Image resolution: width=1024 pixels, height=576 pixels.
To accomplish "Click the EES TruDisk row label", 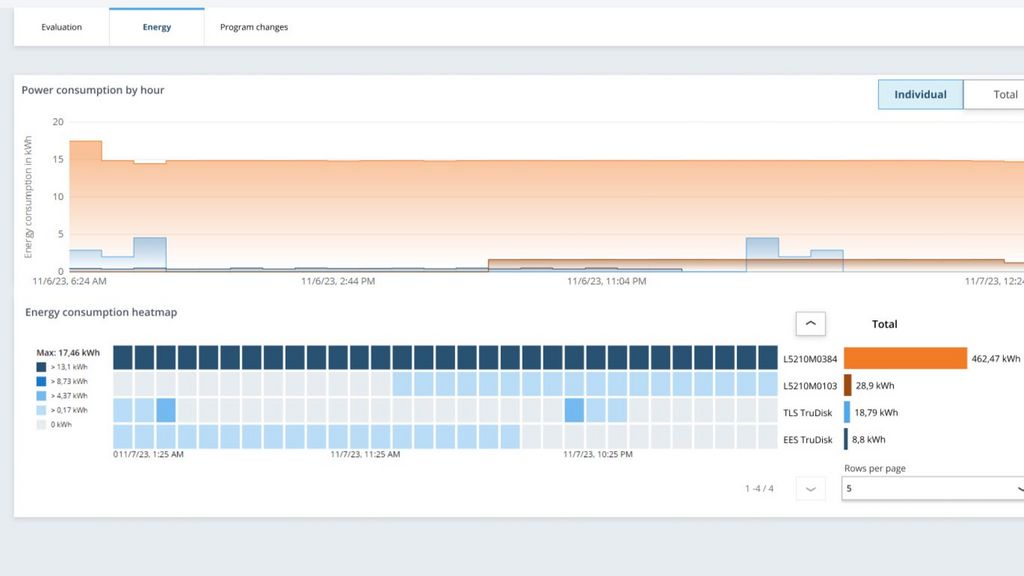I will point(809,439).
